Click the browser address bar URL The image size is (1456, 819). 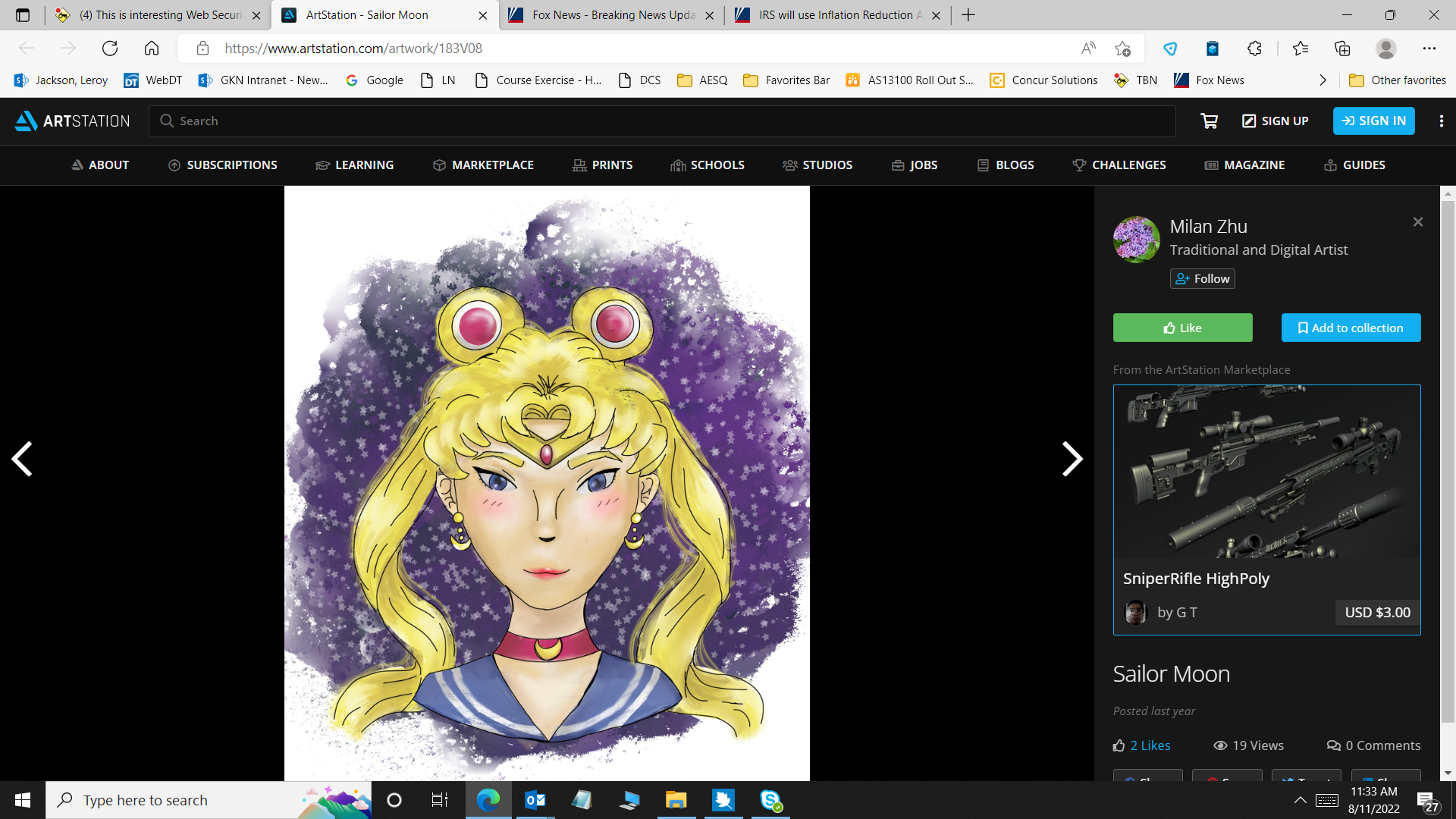pos(353,49)
